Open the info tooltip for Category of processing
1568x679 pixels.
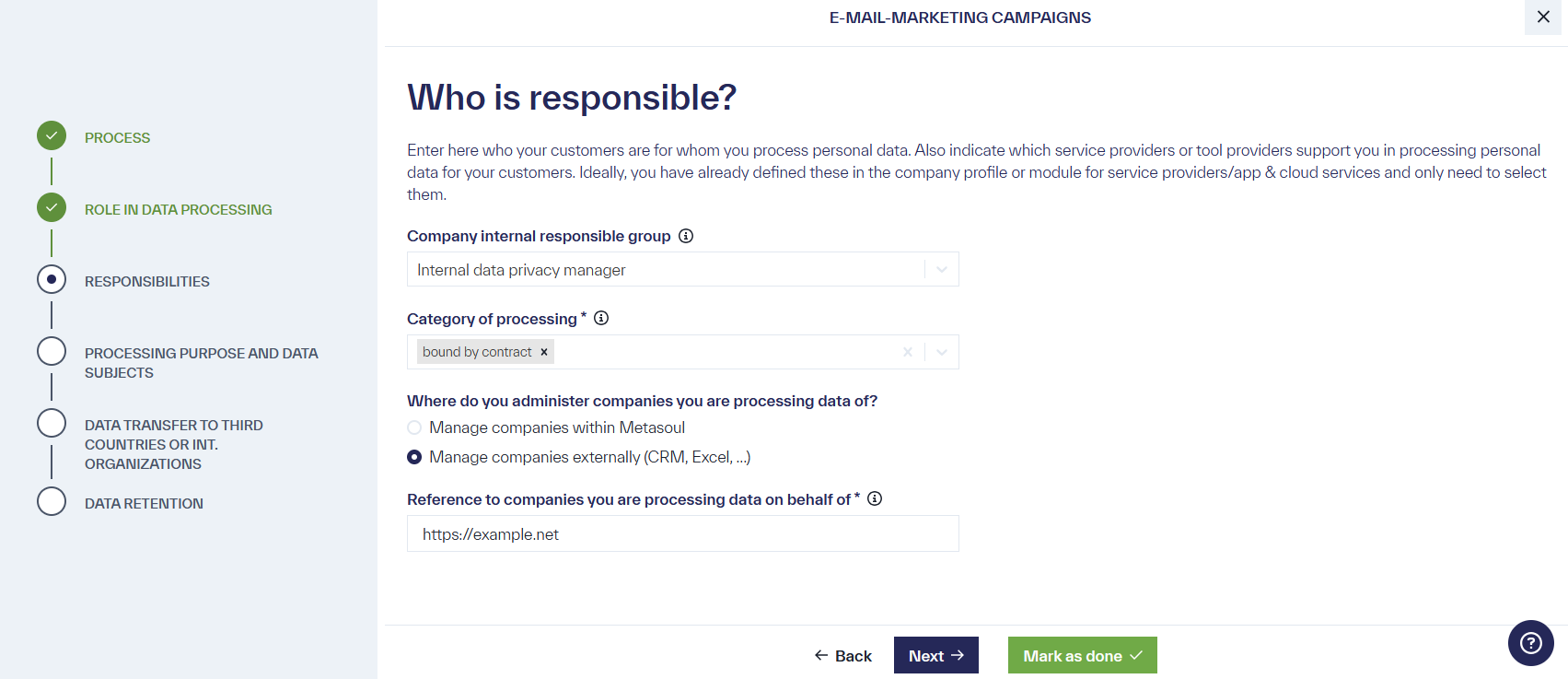click(601, 318)
